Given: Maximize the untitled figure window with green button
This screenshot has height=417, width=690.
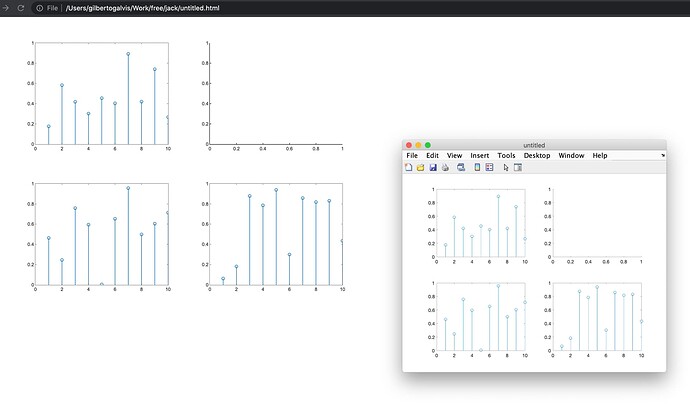Looking at the screenshot, I should point(428,145).
